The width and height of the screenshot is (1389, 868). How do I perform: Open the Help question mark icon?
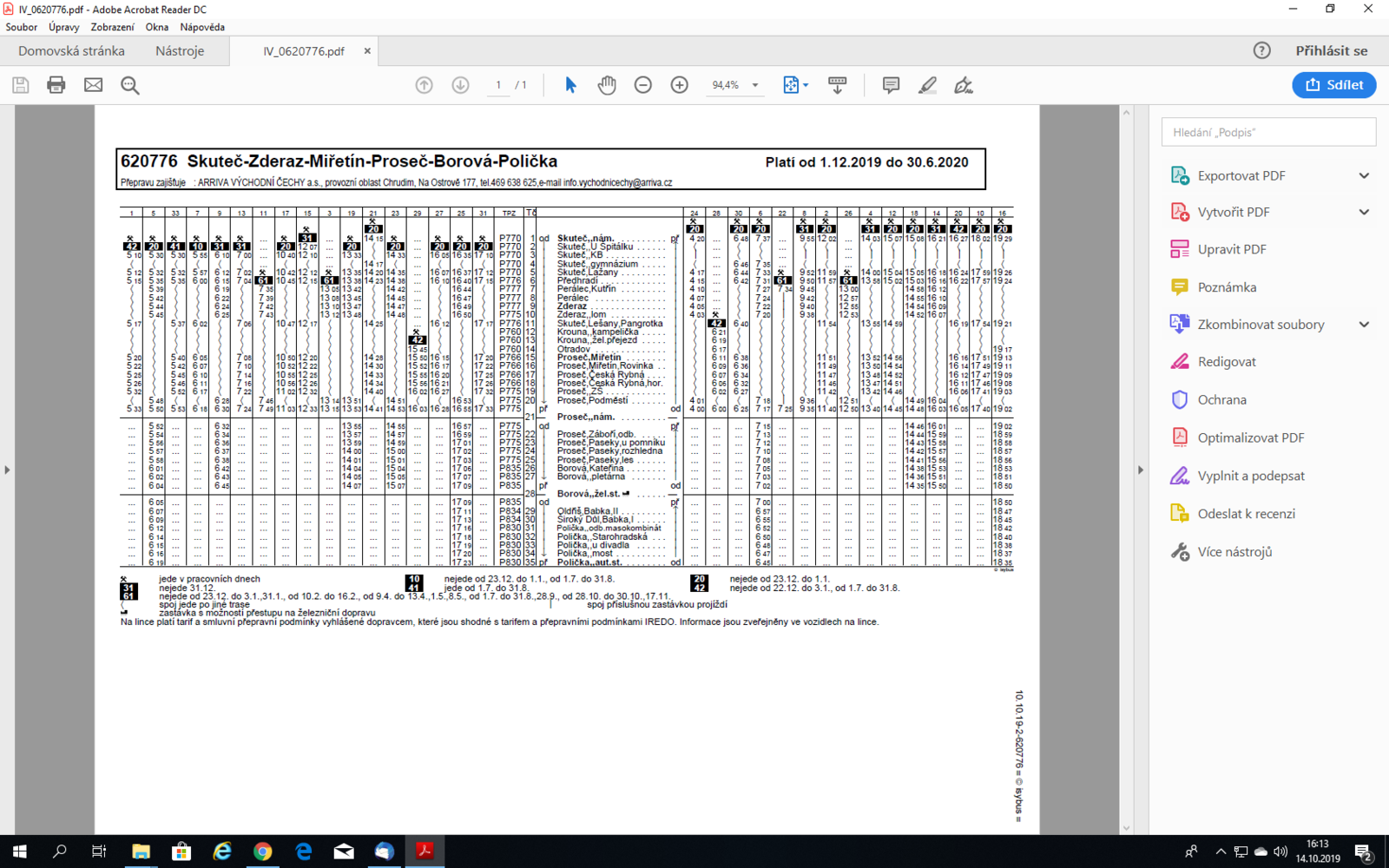coord(1262,50)
